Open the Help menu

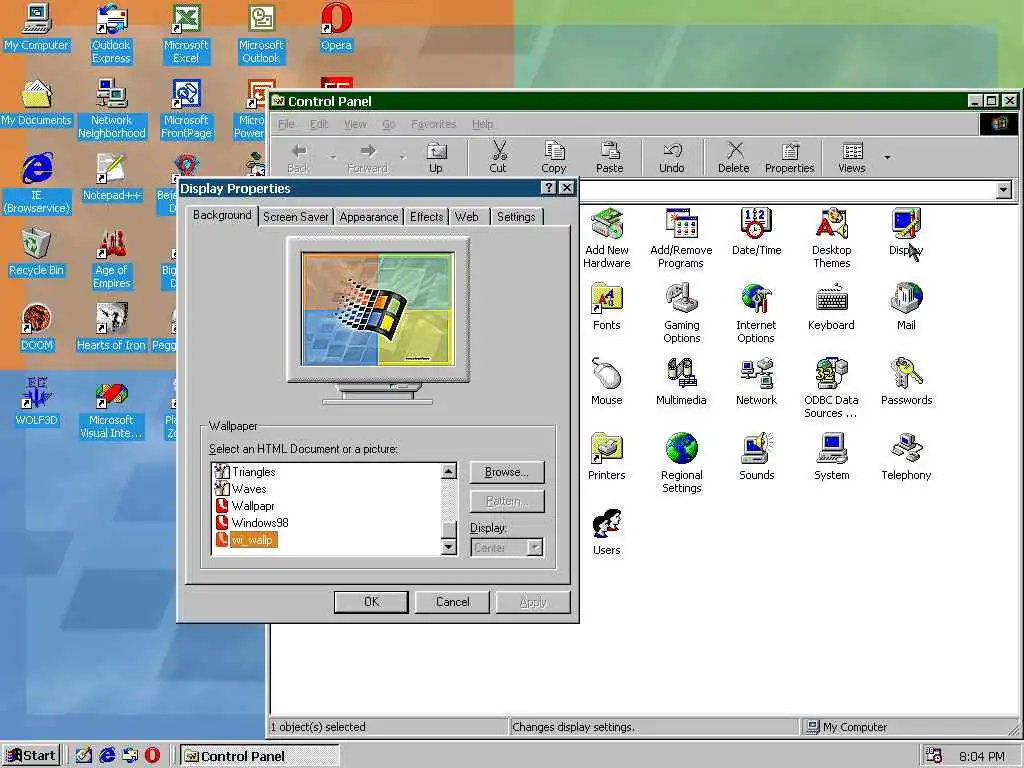pos(483,124)
